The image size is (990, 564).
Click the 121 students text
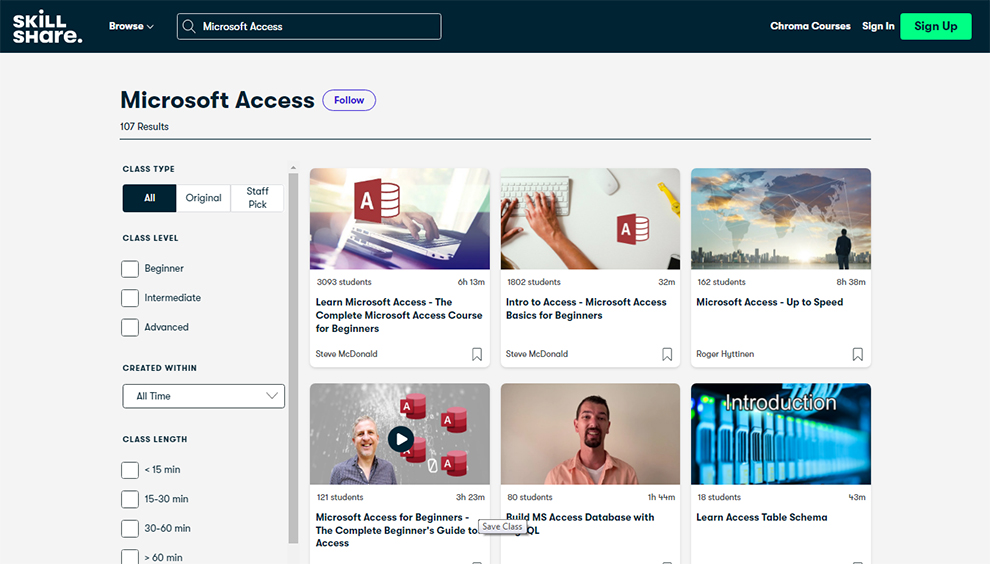point(340,498)
